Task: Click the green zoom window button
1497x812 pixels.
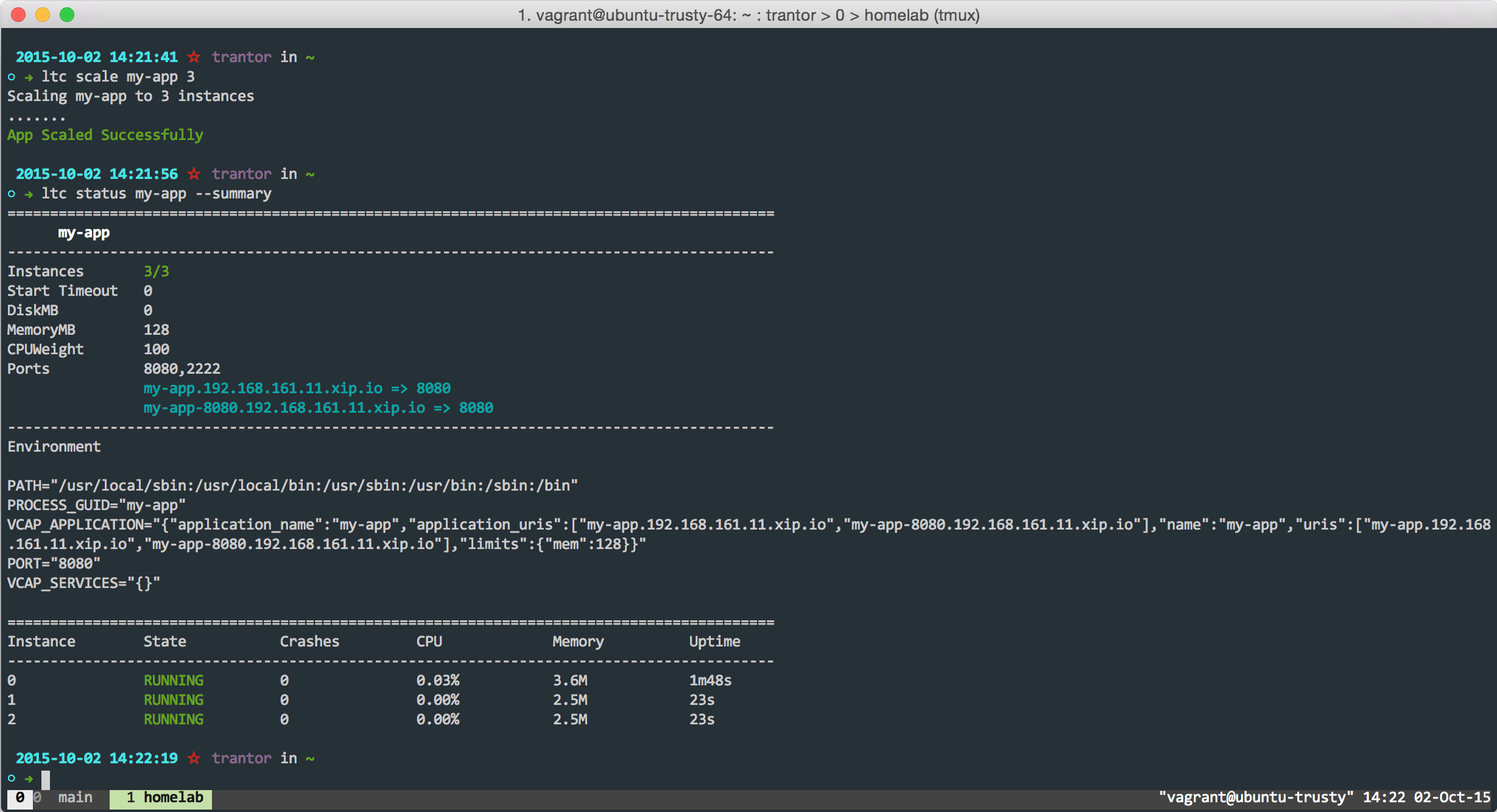Action: click(67, 15)
